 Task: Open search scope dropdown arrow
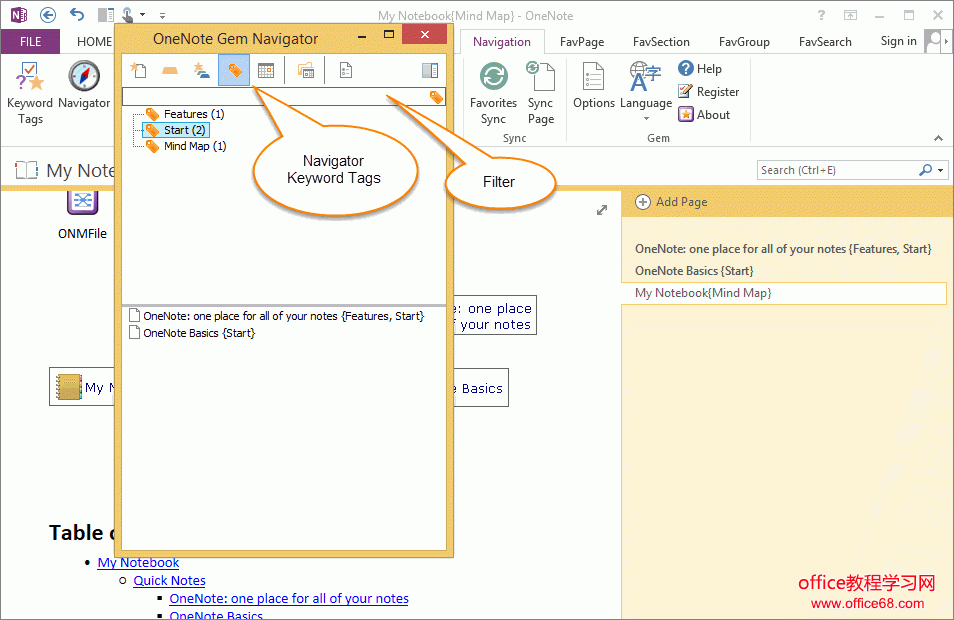point(941,170)
